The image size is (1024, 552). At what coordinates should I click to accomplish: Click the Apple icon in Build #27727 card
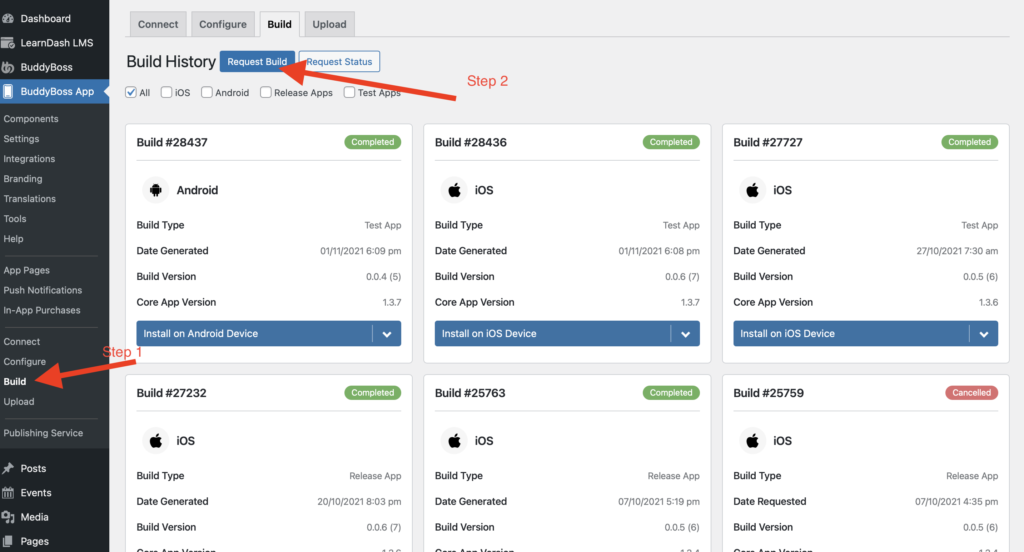tap(752, 190)
